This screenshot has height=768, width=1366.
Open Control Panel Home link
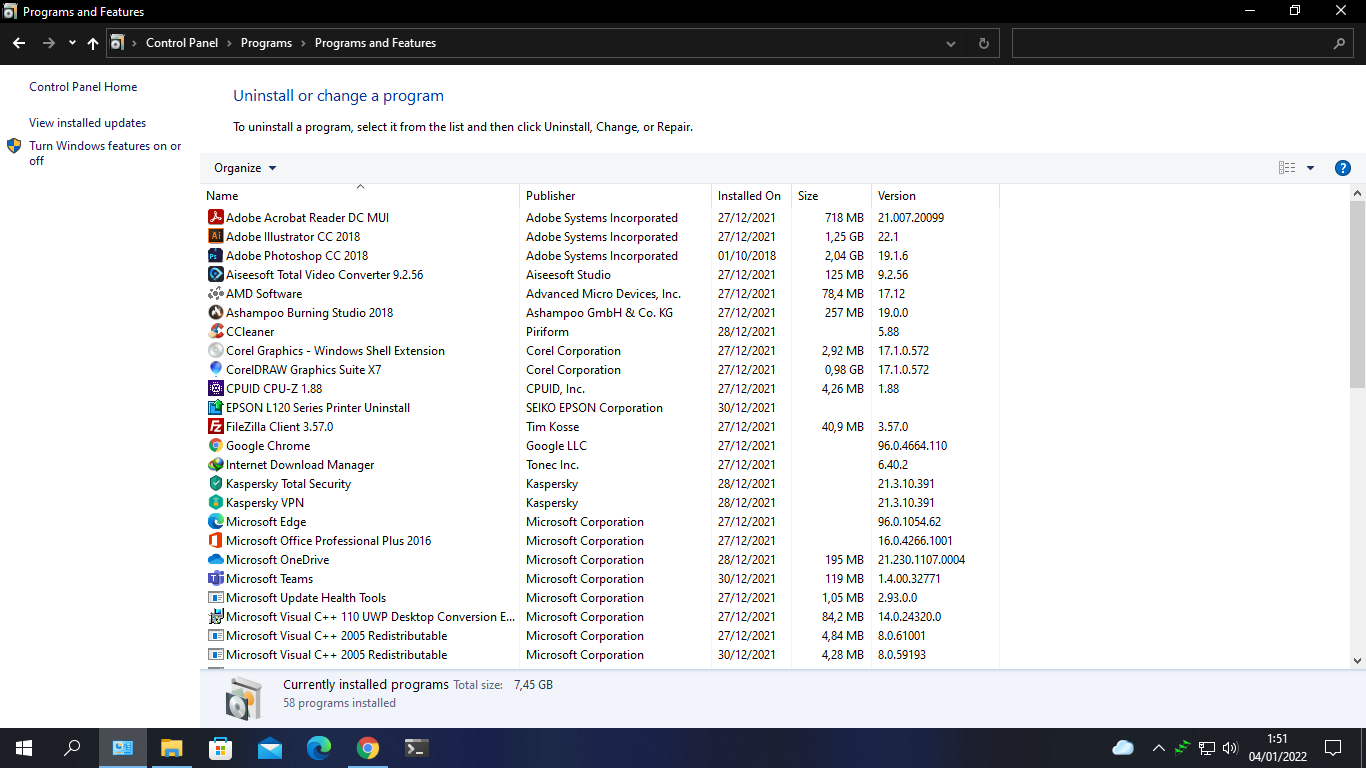point(83,87)
